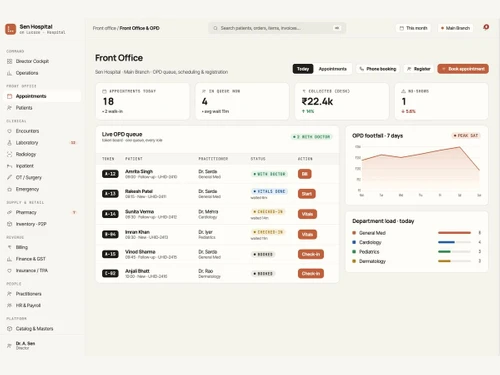
Task: Click the Finance & GST chart icon
Action: pos(9,259)
